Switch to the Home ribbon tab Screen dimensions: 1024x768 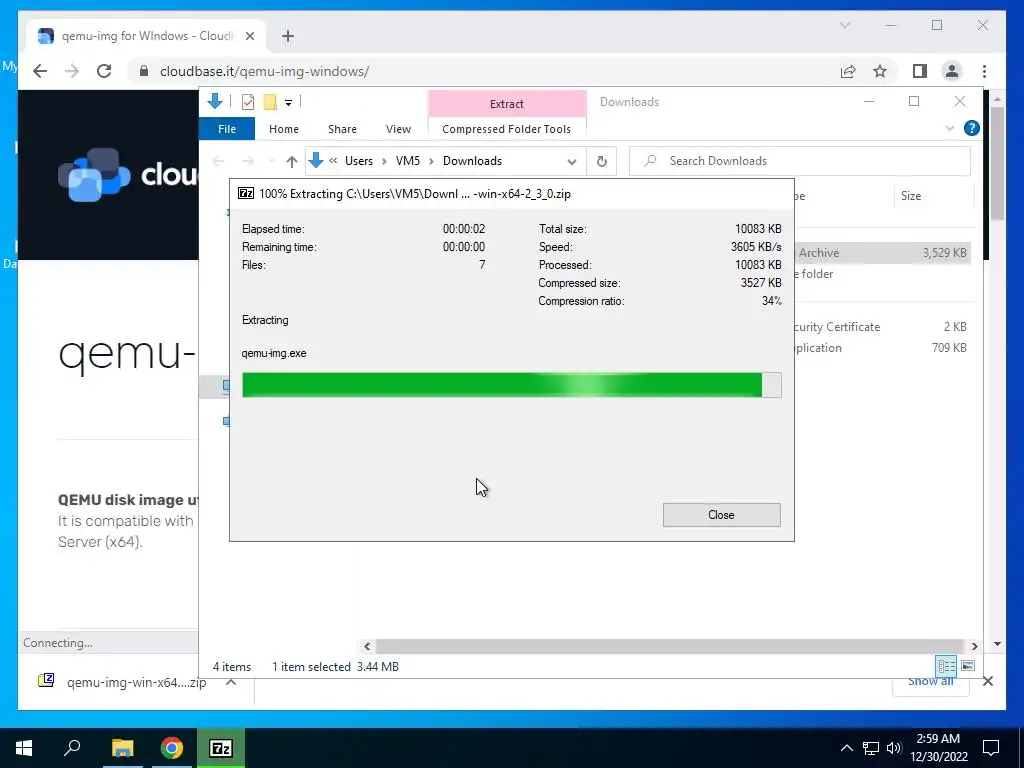(283, 129)
